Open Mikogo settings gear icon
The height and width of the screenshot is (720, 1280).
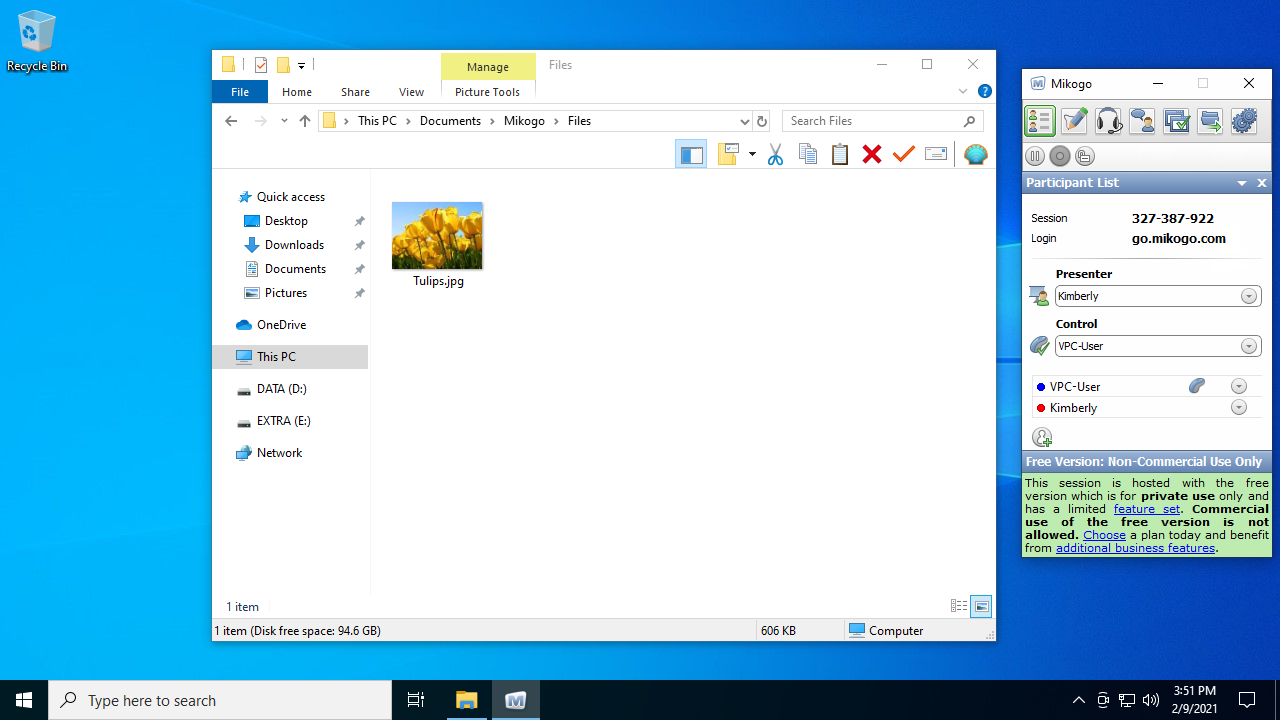[1244, 121]
